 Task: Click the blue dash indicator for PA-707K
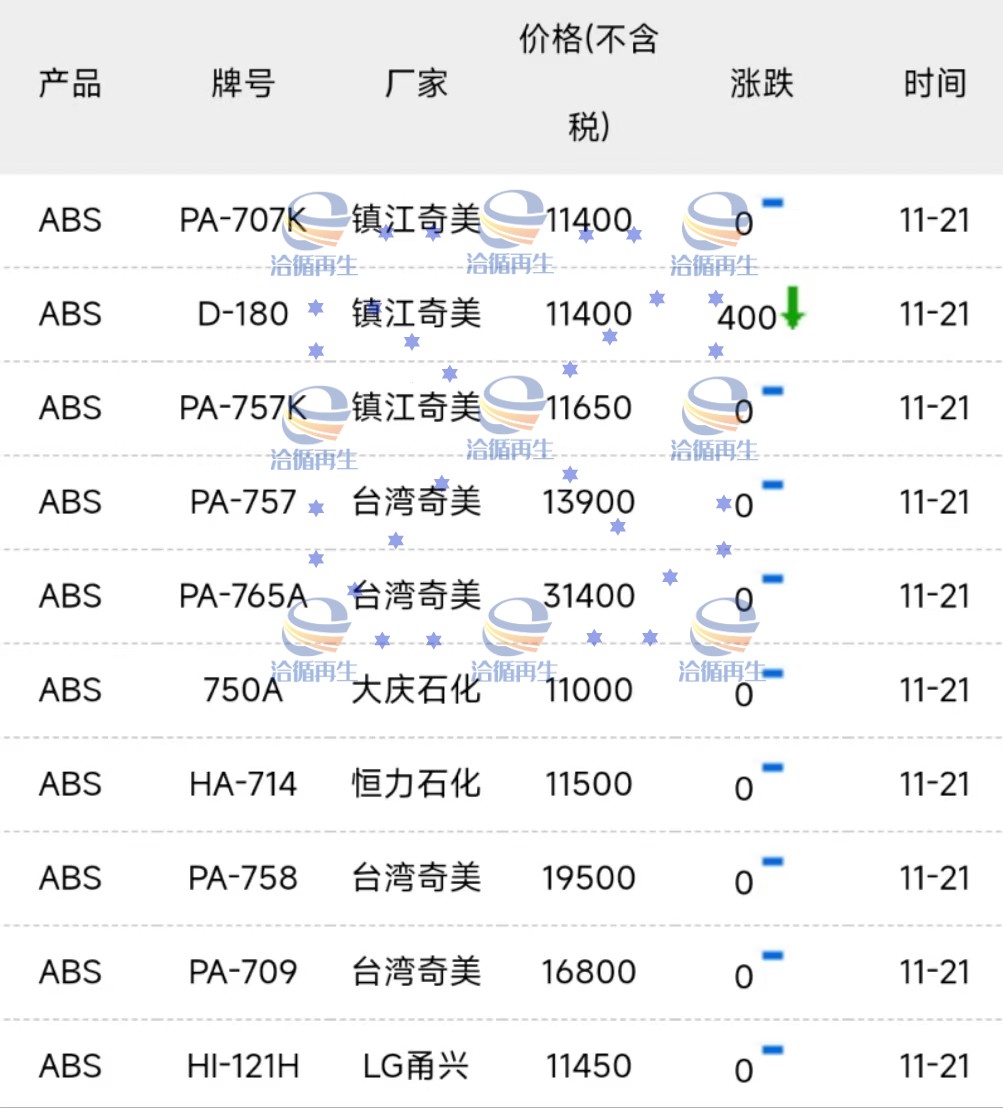click(x=773, y=203)
